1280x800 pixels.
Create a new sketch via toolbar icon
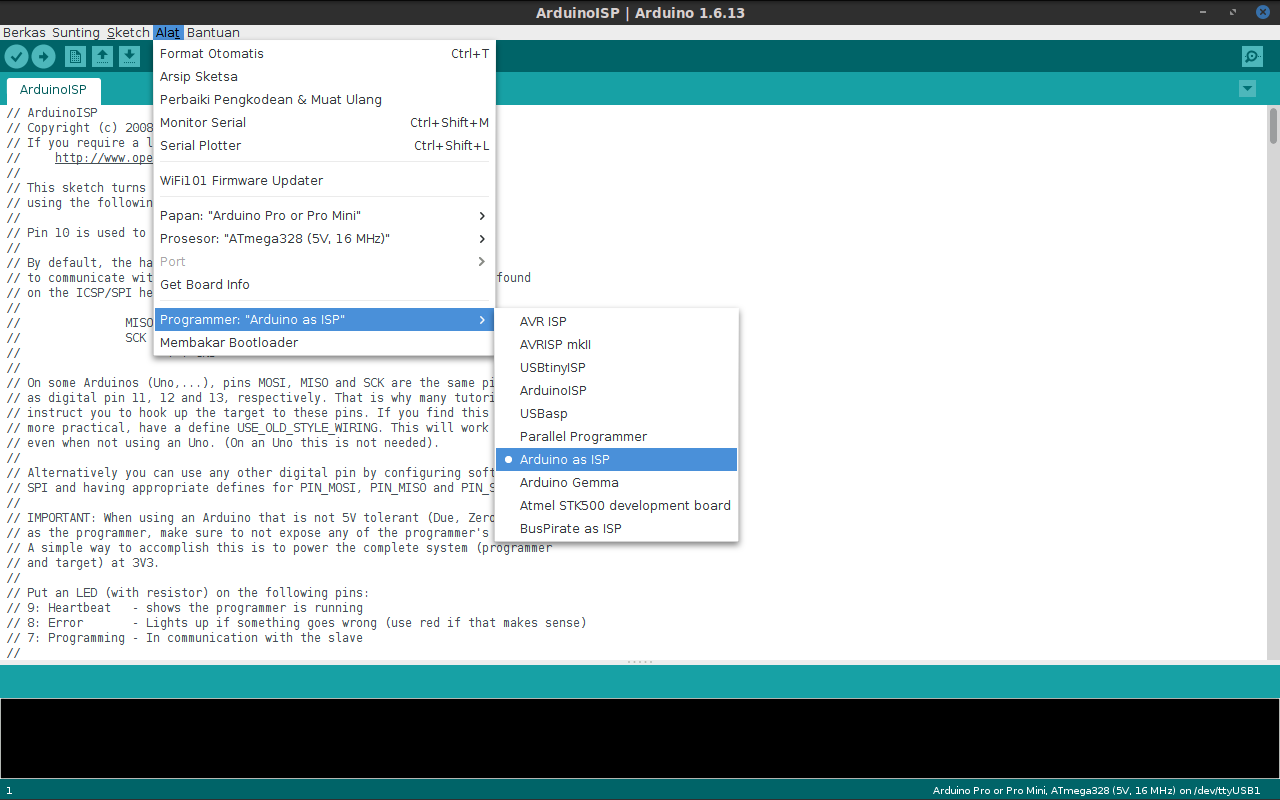[75, 56]
